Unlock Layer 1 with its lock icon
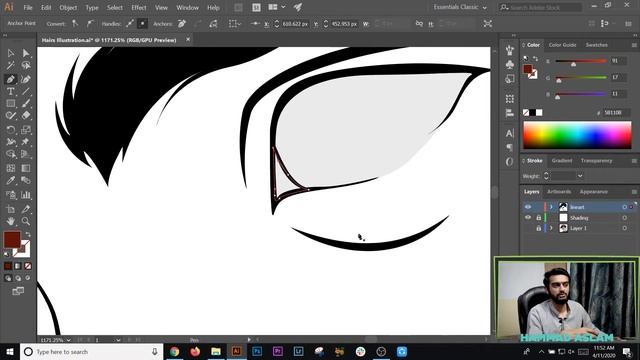Image resolution: width=640 pixels, height=360 pixels. (x=538, y=229)
